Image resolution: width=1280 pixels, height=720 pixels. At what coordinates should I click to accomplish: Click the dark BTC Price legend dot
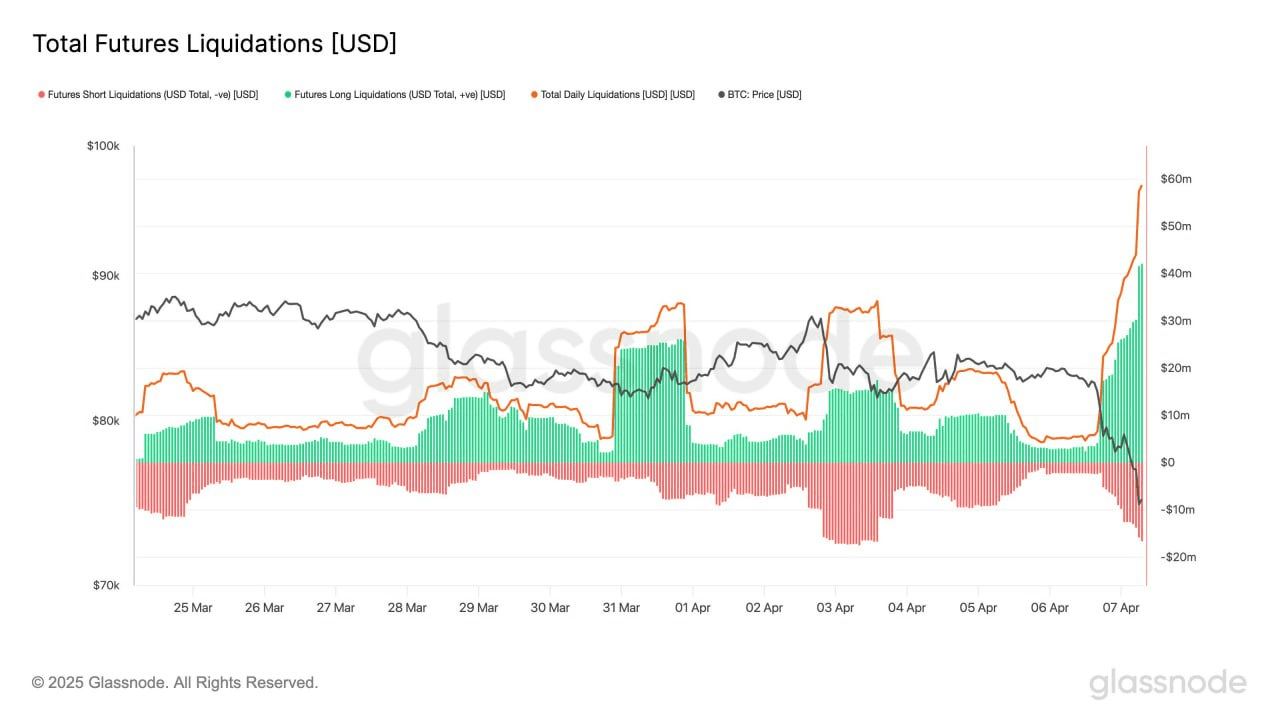tap(722, 95)
